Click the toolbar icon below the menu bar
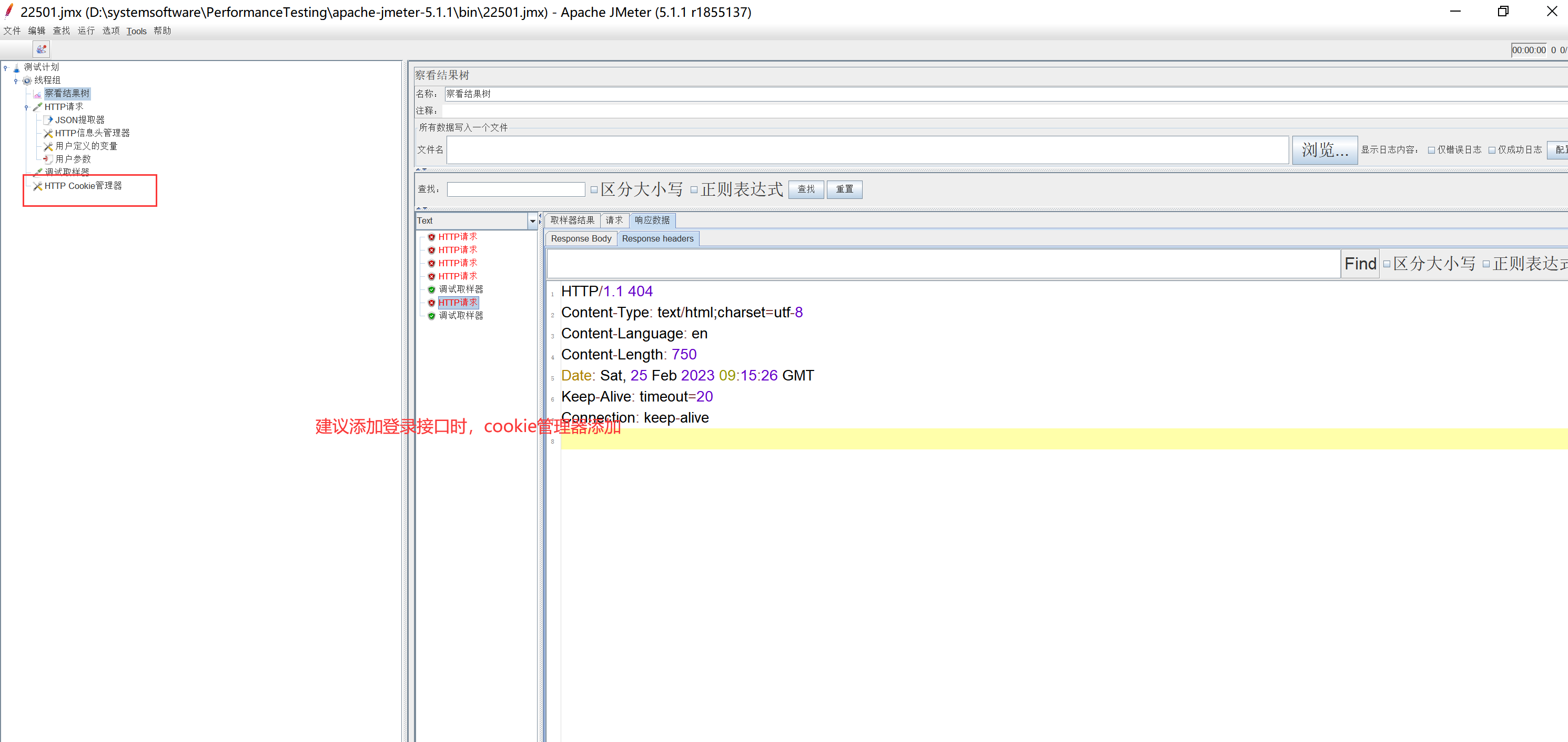 pos(42,49)
